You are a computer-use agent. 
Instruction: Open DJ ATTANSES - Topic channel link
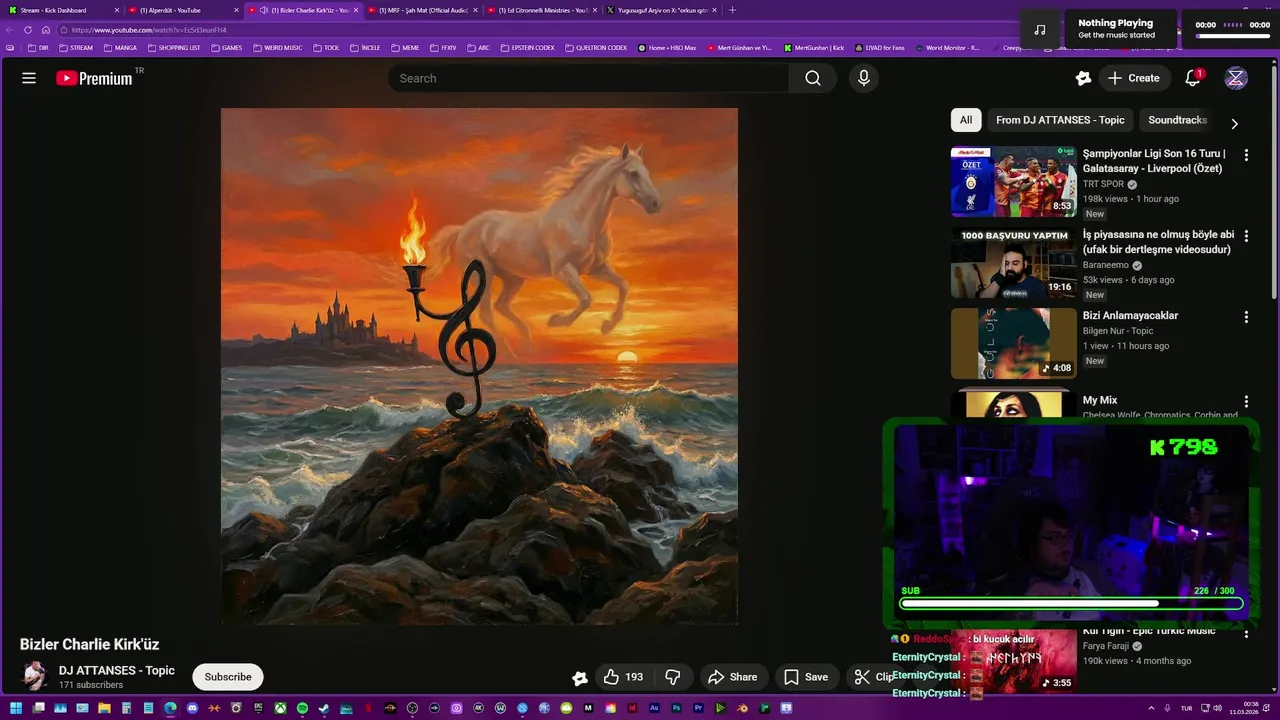pyautogui.click(x=117, y=671)
